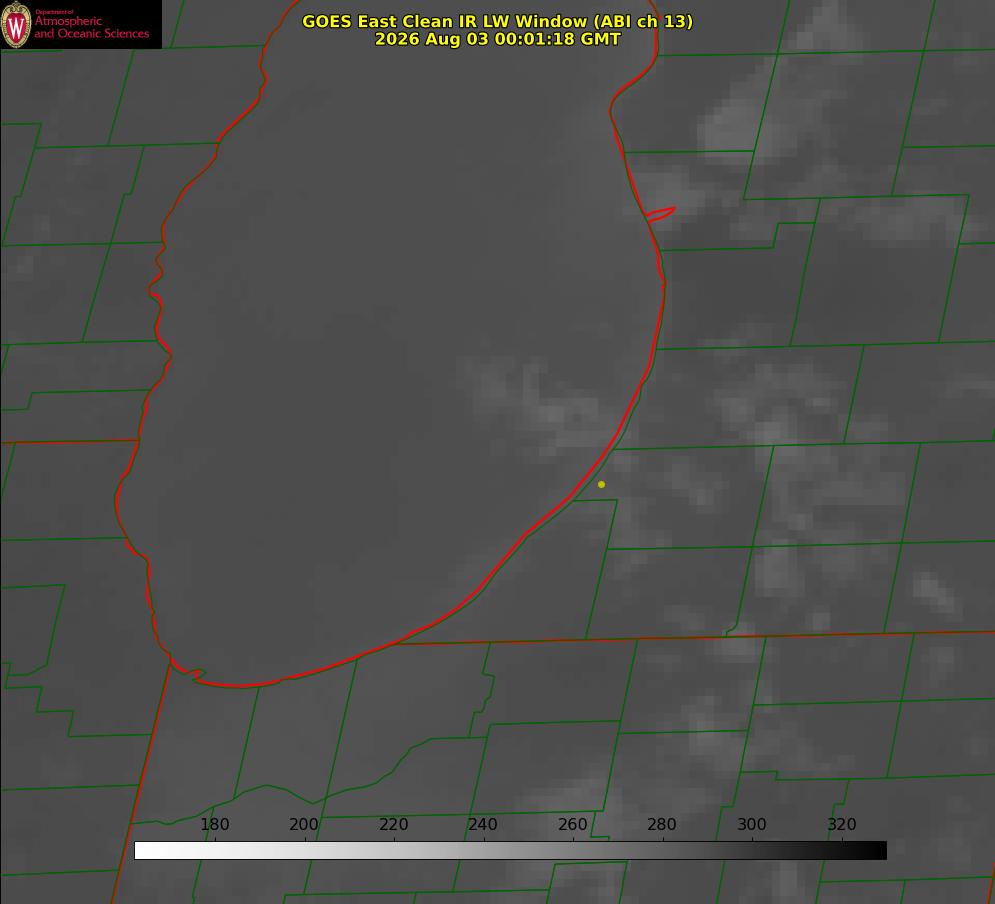Select the GOES East Clean IR title
Viewport: 995px width, 904px height.
498,21
